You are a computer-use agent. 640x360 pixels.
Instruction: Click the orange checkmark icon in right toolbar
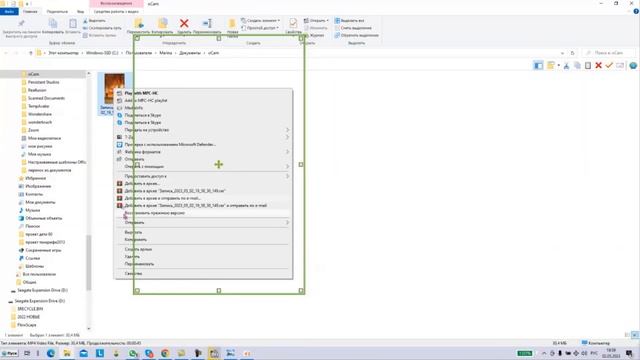click(x=609, y=65)
